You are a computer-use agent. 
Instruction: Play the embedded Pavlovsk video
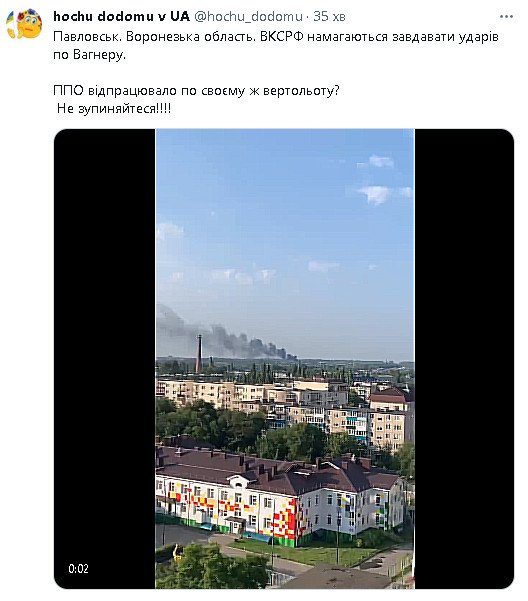(284, 359)
